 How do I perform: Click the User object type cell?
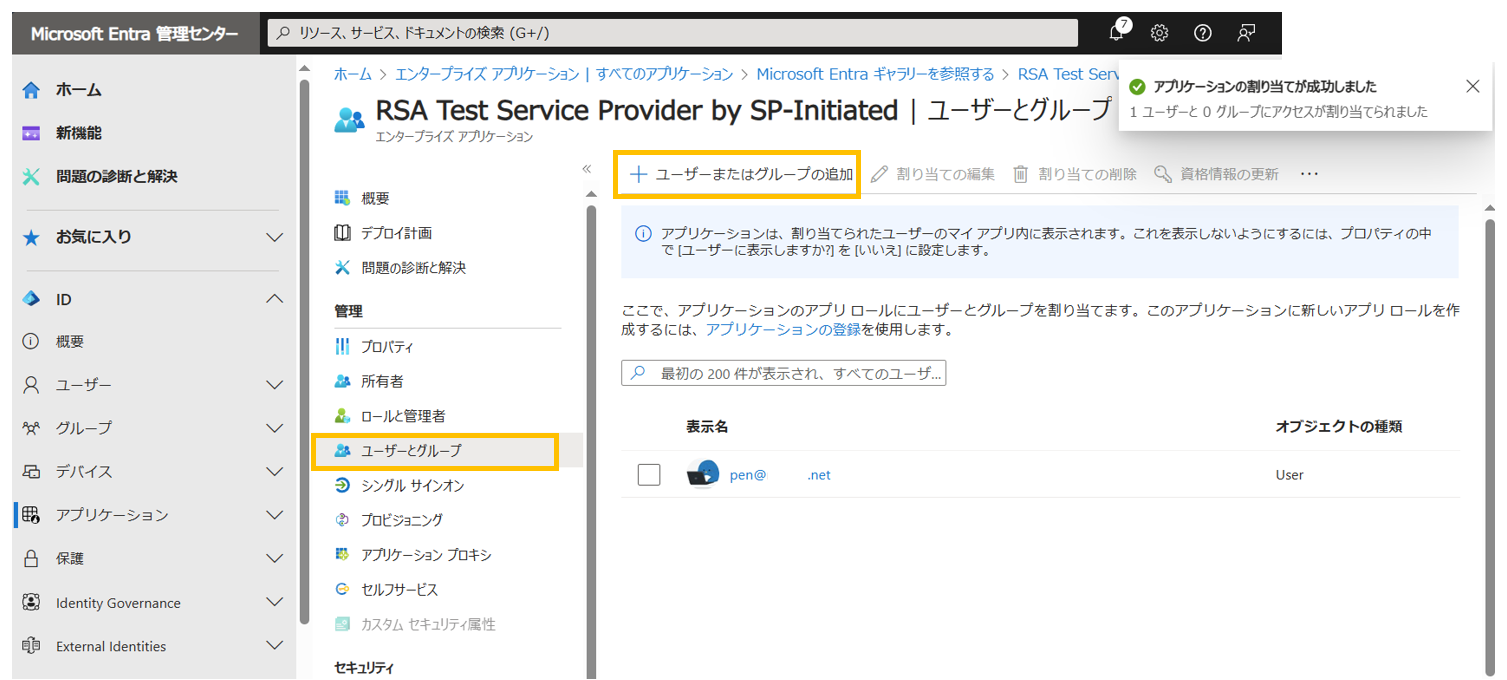pos(1289,475)
